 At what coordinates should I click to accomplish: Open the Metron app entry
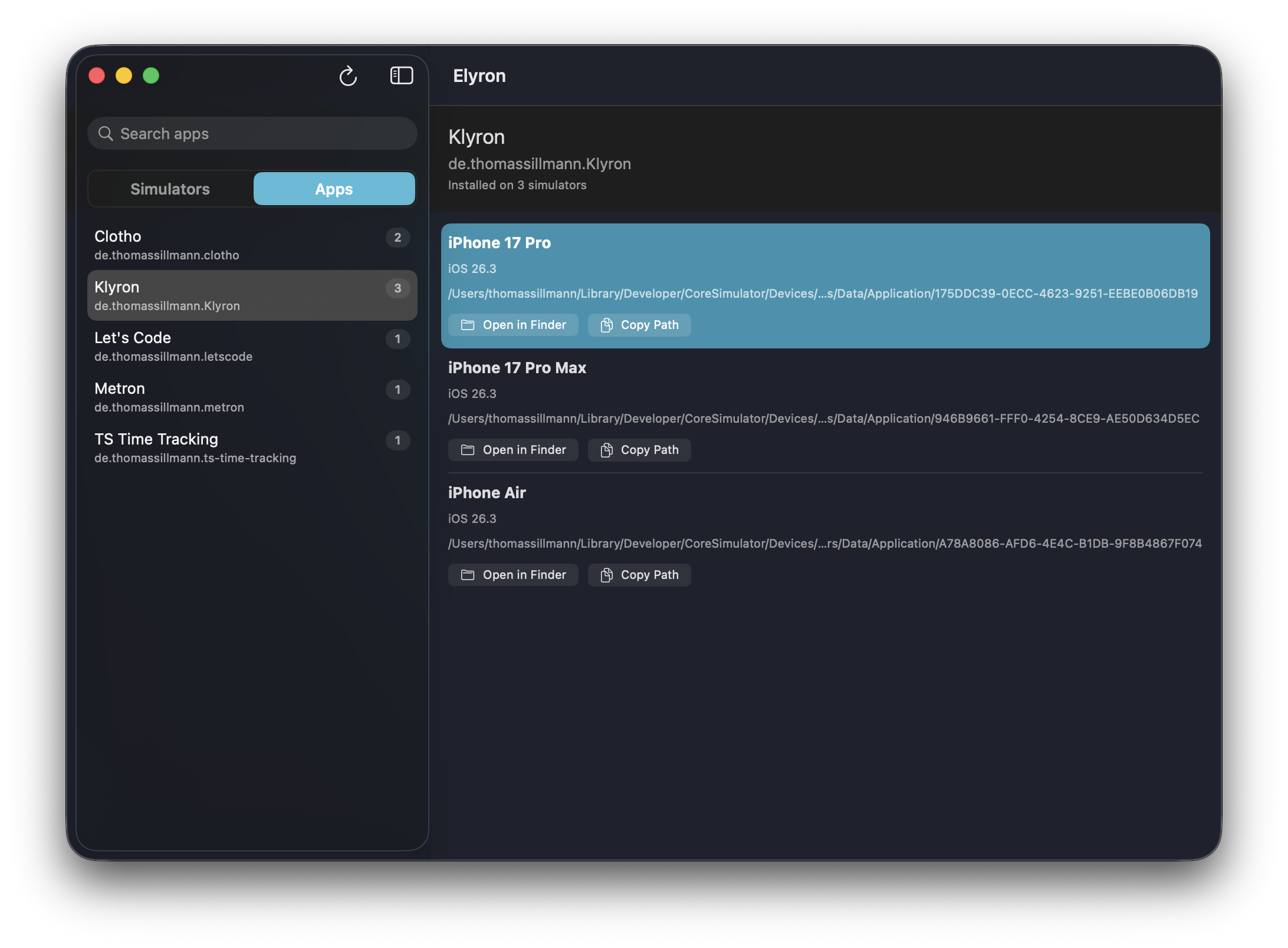236,397
